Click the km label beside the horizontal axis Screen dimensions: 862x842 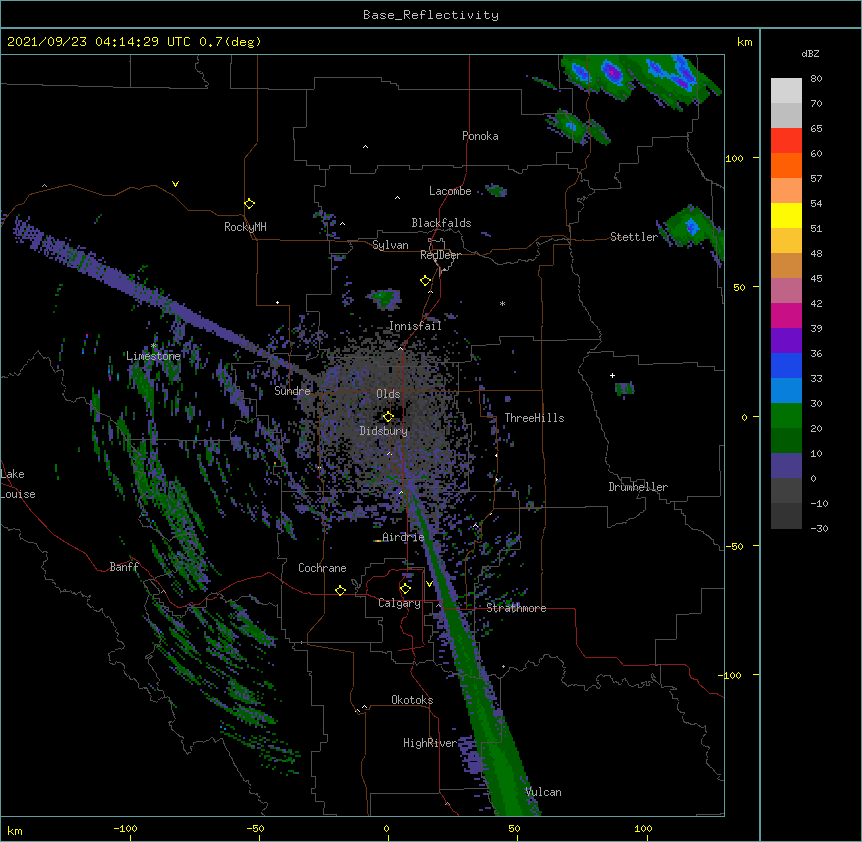15,830
